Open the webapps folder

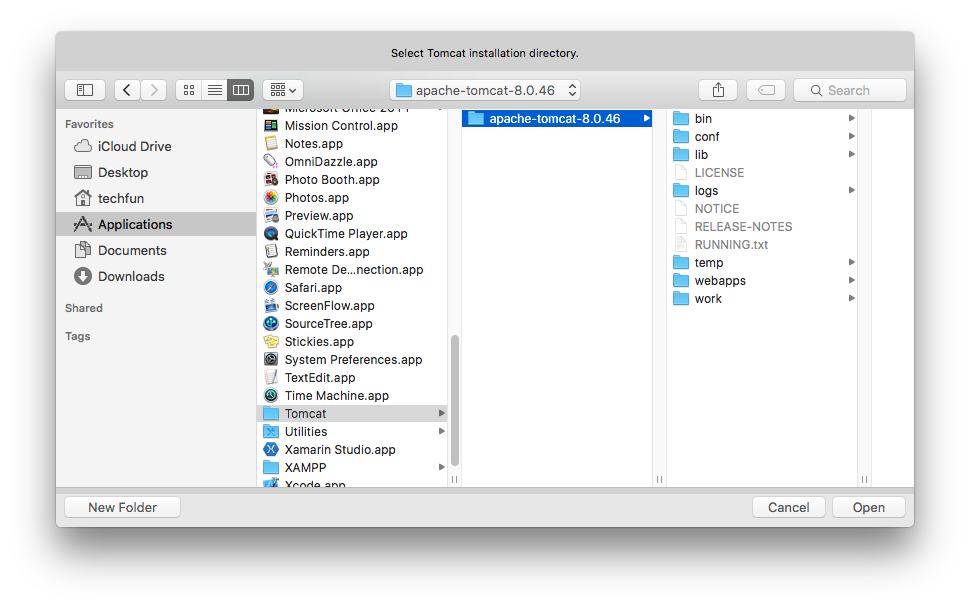763,280
